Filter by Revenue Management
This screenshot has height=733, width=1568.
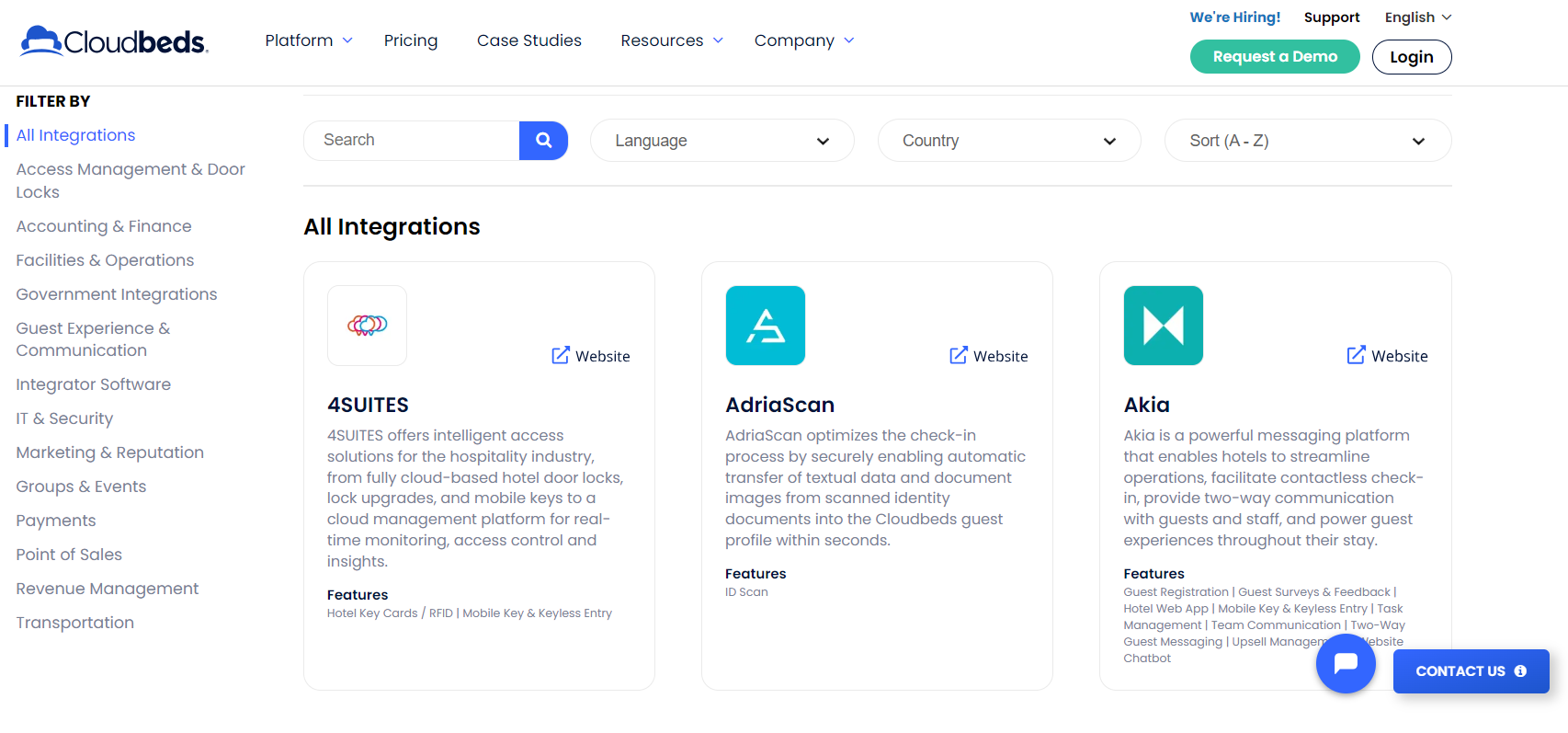coord(108,589)
